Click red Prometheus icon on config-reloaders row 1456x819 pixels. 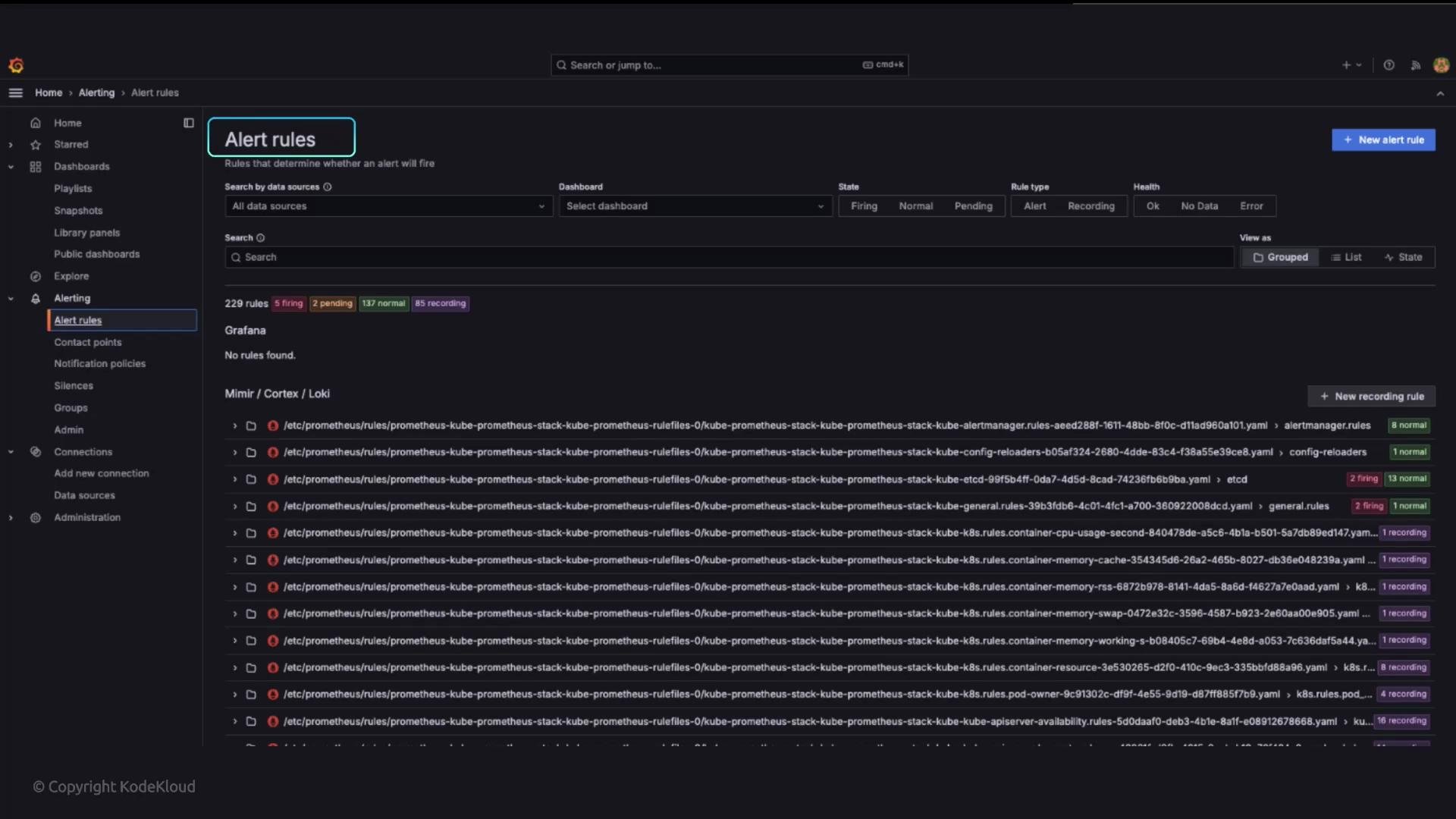click(x=273, y=453)
